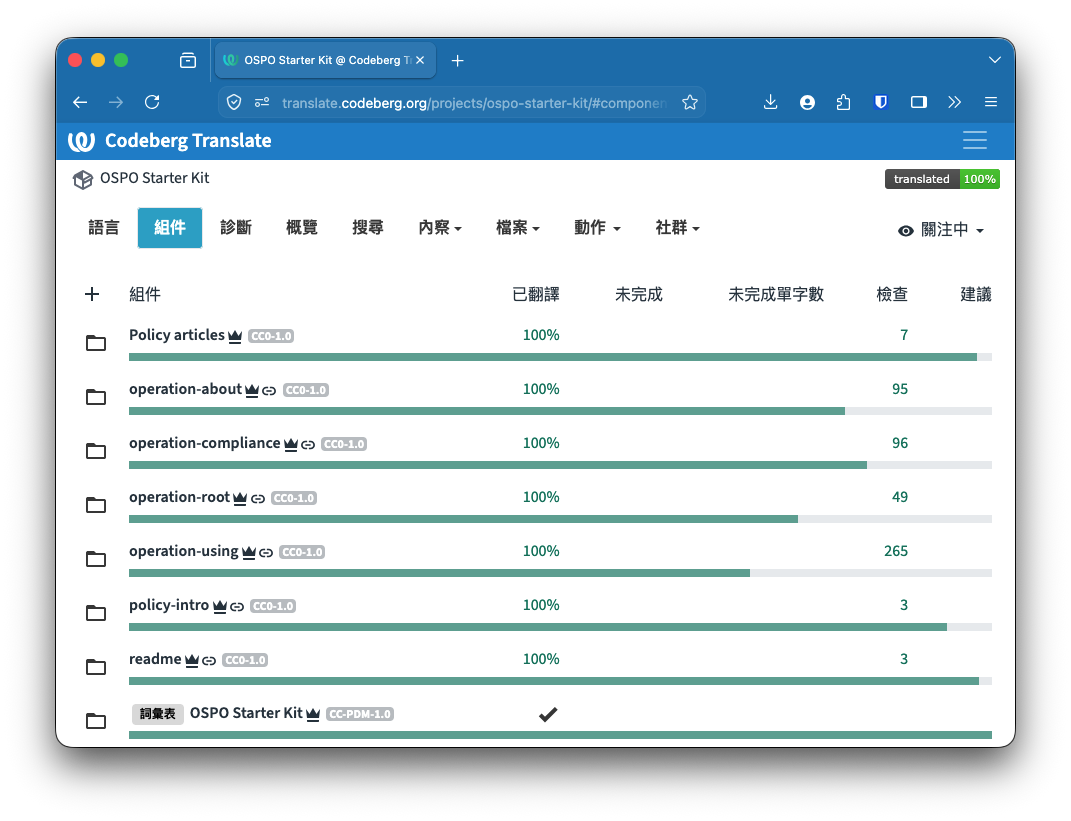Click the plus icon to add component

(x=92, y=294)
